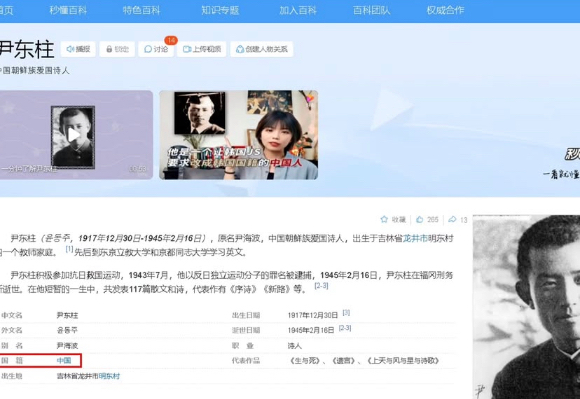The height and width of the screenshot is (399, 580).
Task: Open the 权威合作 menu item
Action: 445,10
